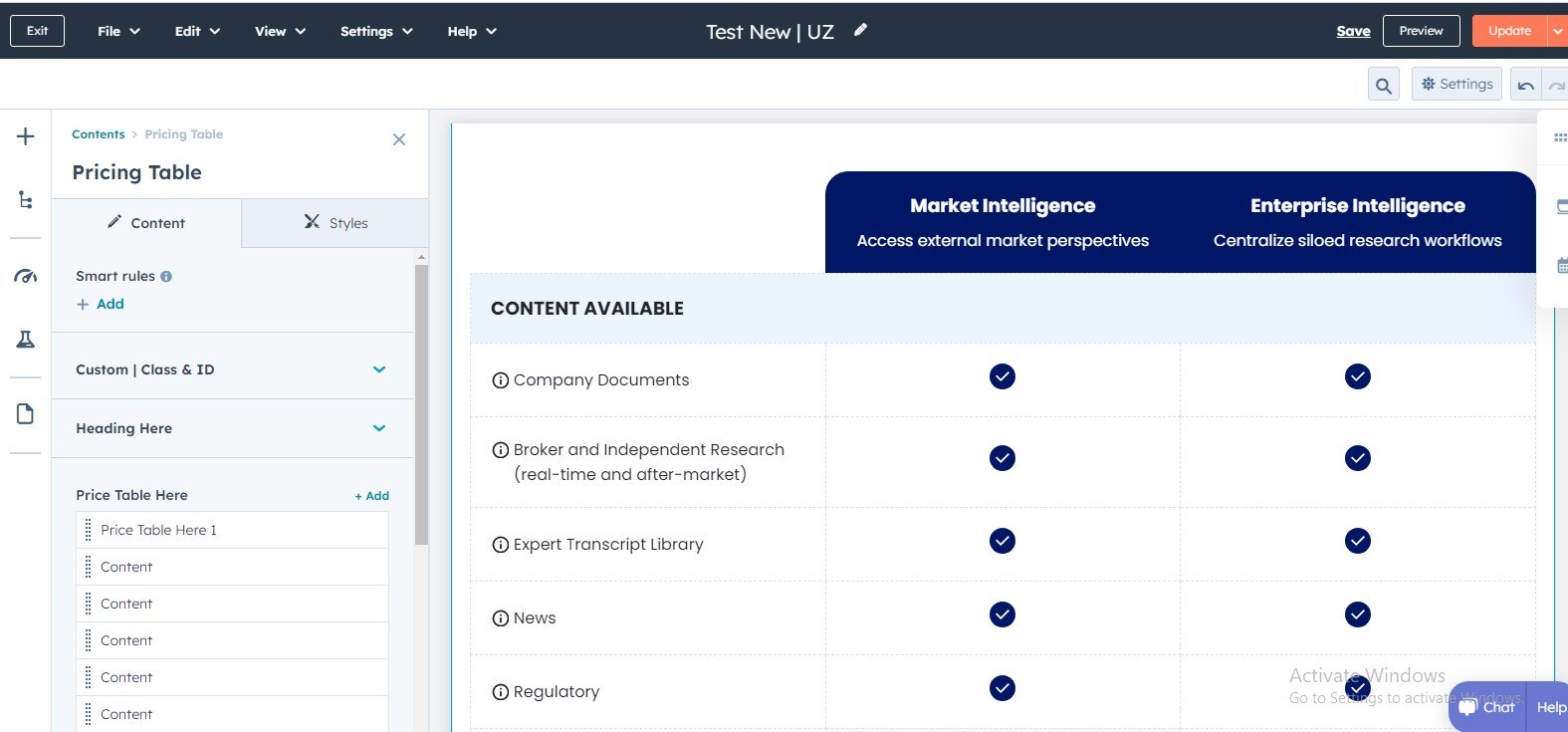The image size is (1568, 732).
Task: Click the undo arrow button
Action: point(1525,86)
